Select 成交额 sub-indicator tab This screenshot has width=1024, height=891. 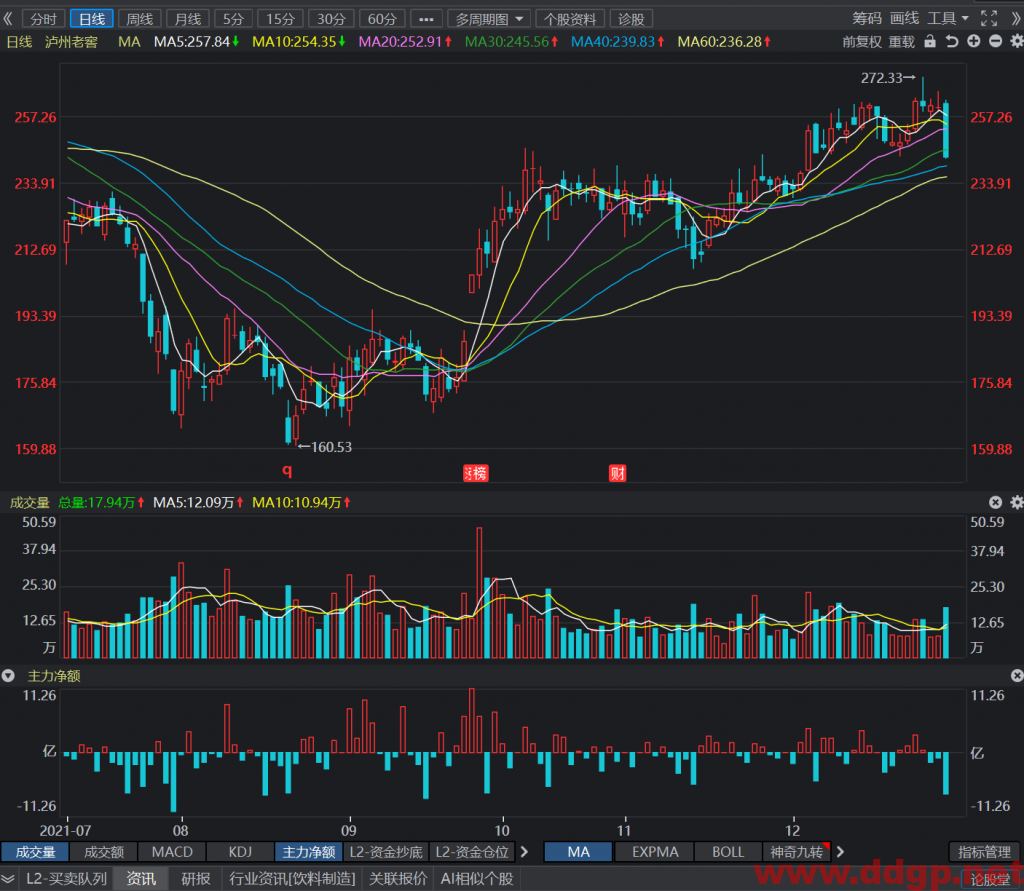click(104, 852)
